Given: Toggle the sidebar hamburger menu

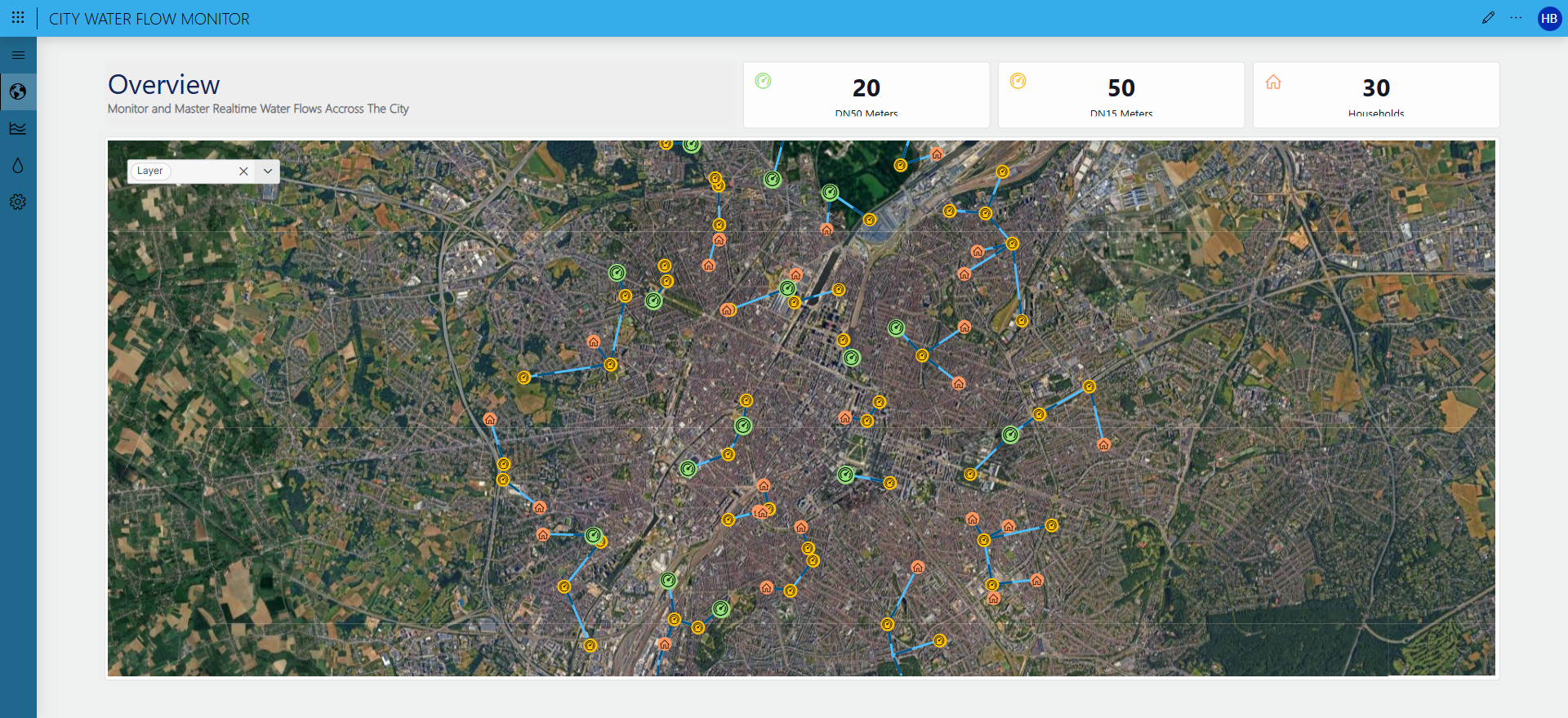Looking at the screenshot, I should coord(18,56).
